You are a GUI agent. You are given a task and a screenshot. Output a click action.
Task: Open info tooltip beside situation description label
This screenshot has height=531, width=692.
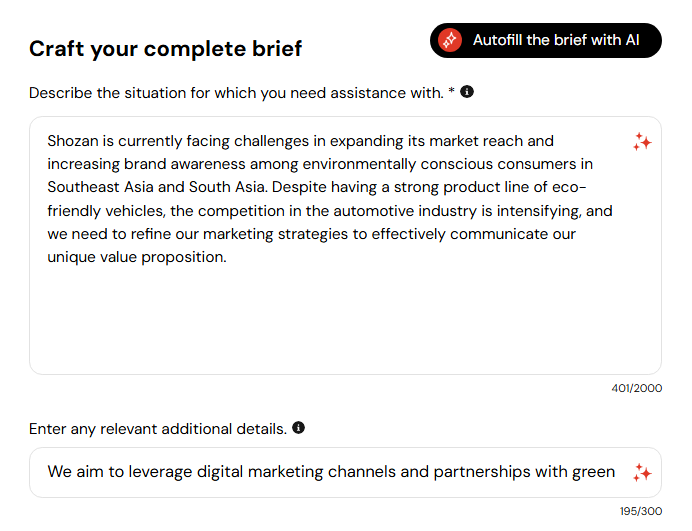(467, 92)
